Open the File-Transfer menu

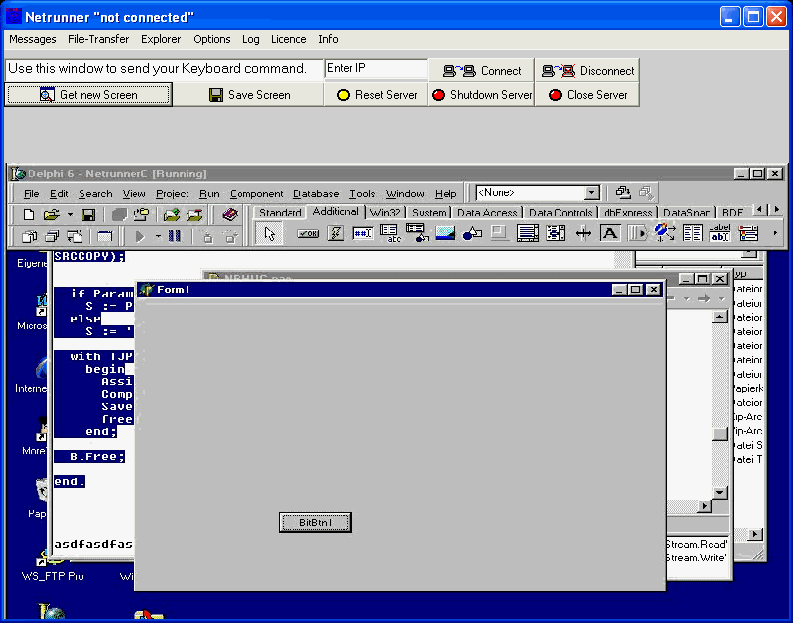[x=98, y=39]
